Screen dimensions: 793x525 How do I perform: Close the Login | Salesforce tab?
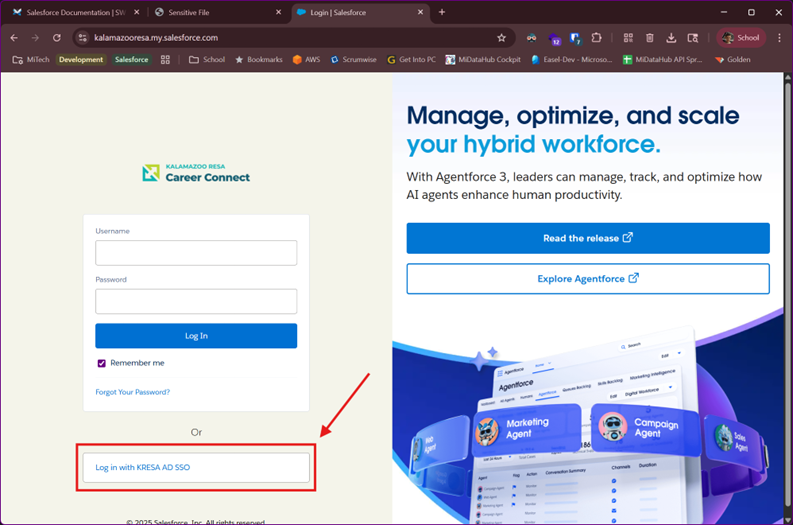coord(420,12)
